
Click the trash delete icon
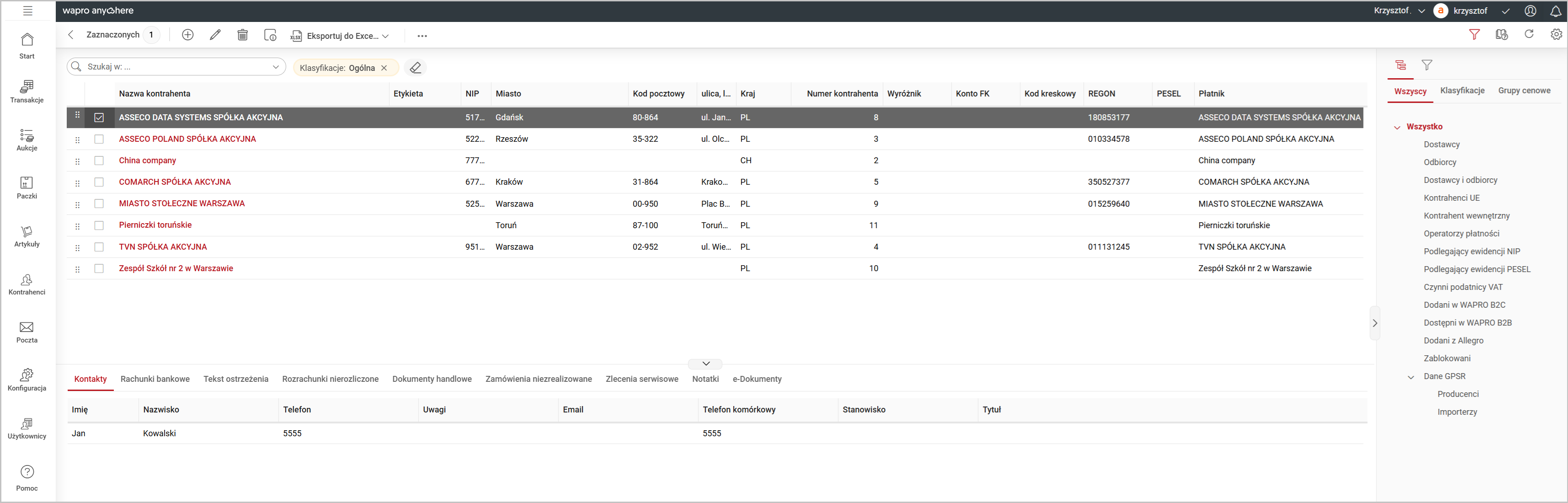(x=242, y=35)
